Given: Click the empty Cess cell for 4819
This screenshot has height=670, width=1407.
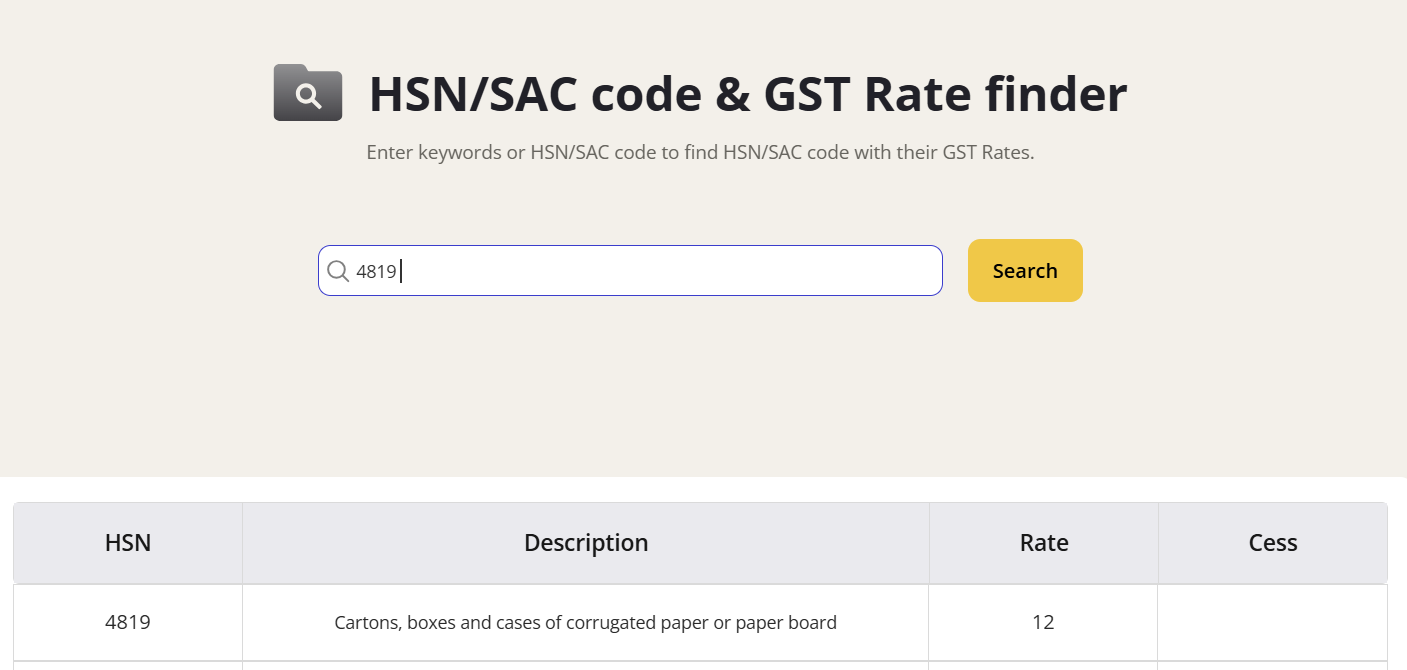Looking at the screenshot, I should 1272,622.
